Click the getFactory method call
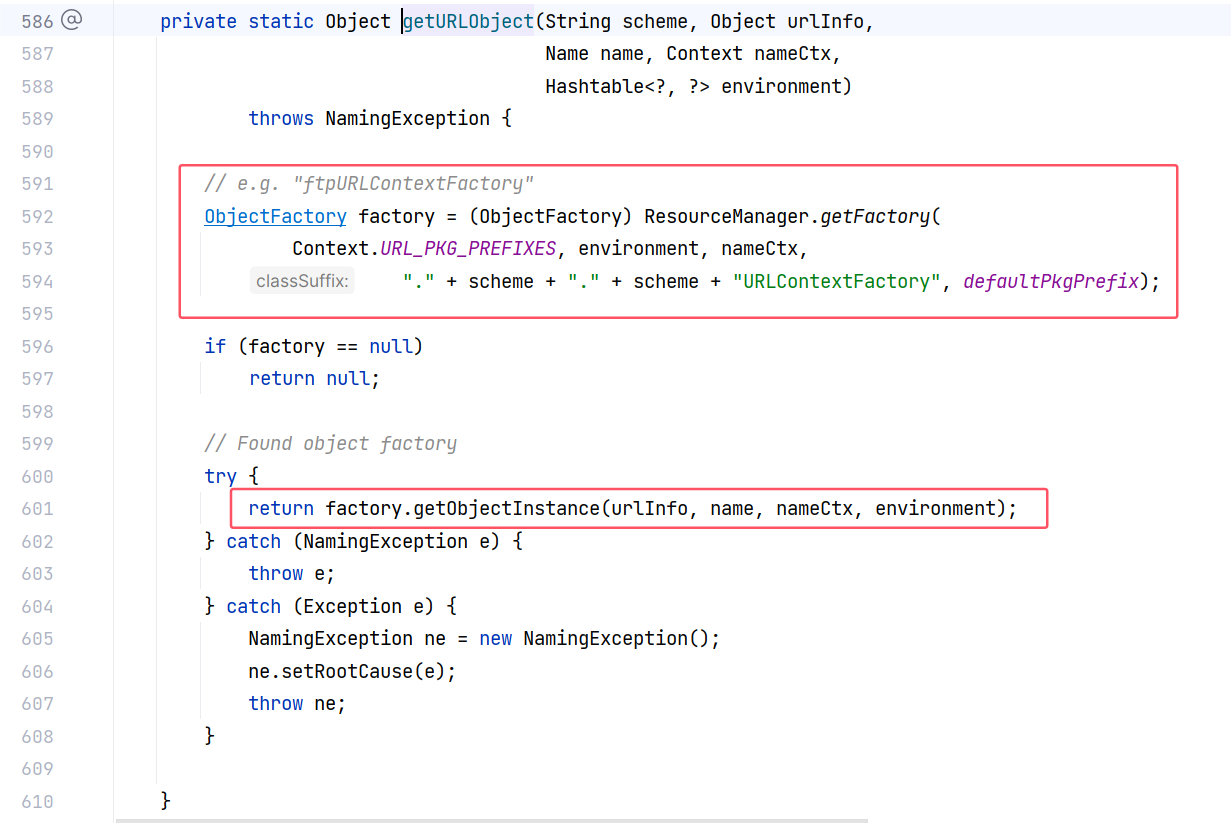 (x=875, y=216)
